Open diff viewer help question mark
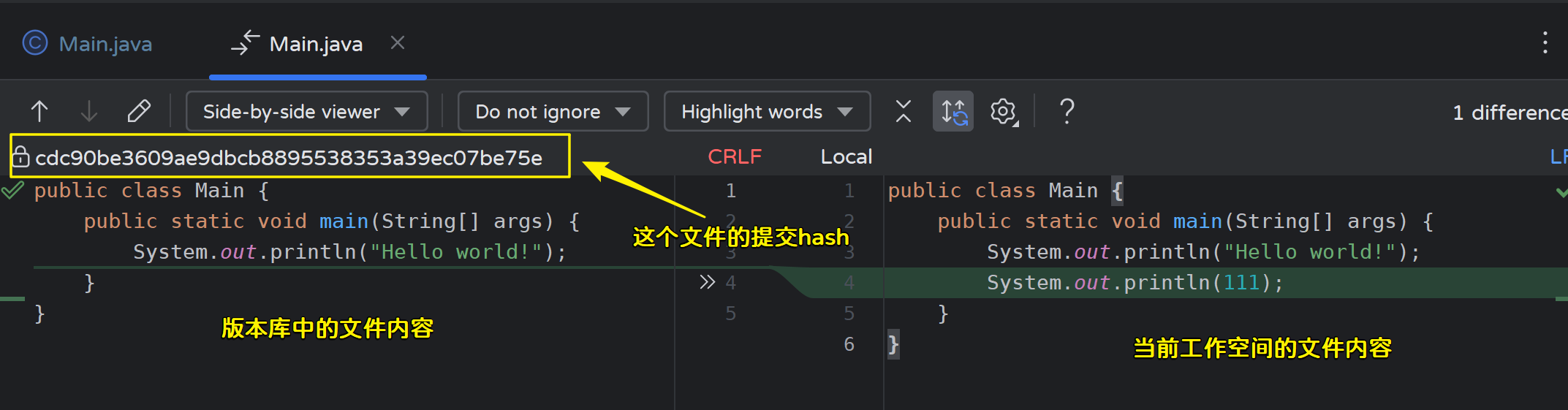Image resolution: width=1568 pixels, height=410 pixels. coord(1067,111)
